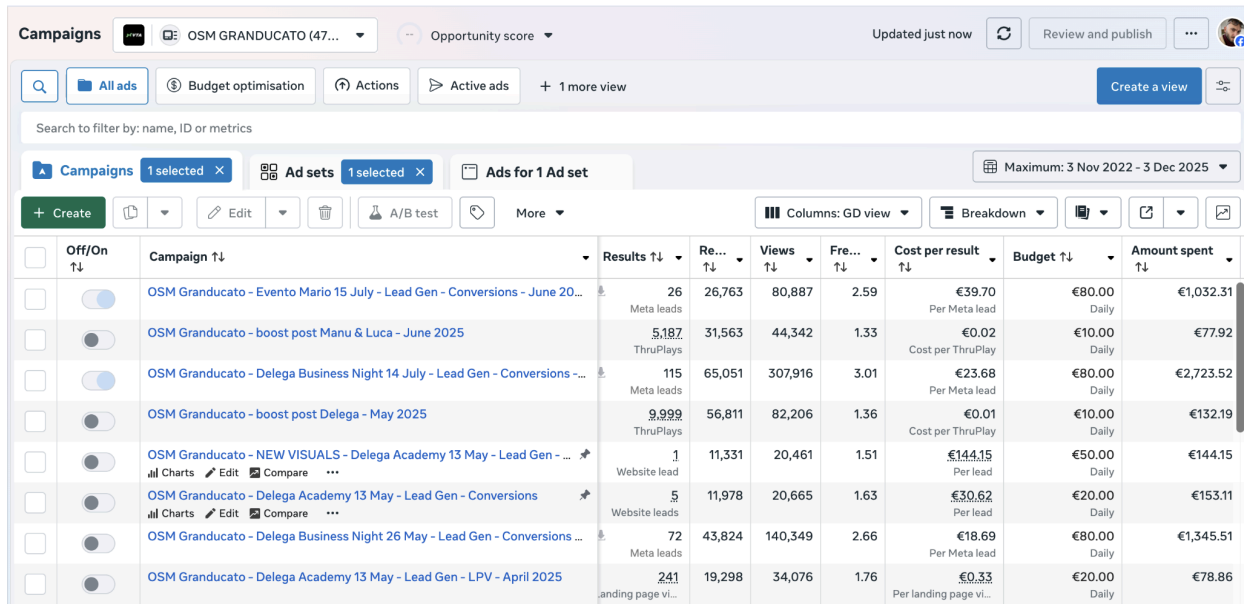Click the duplicate copy icon
Viewport: 1244px width, 608px height.
tap(130, 213)
